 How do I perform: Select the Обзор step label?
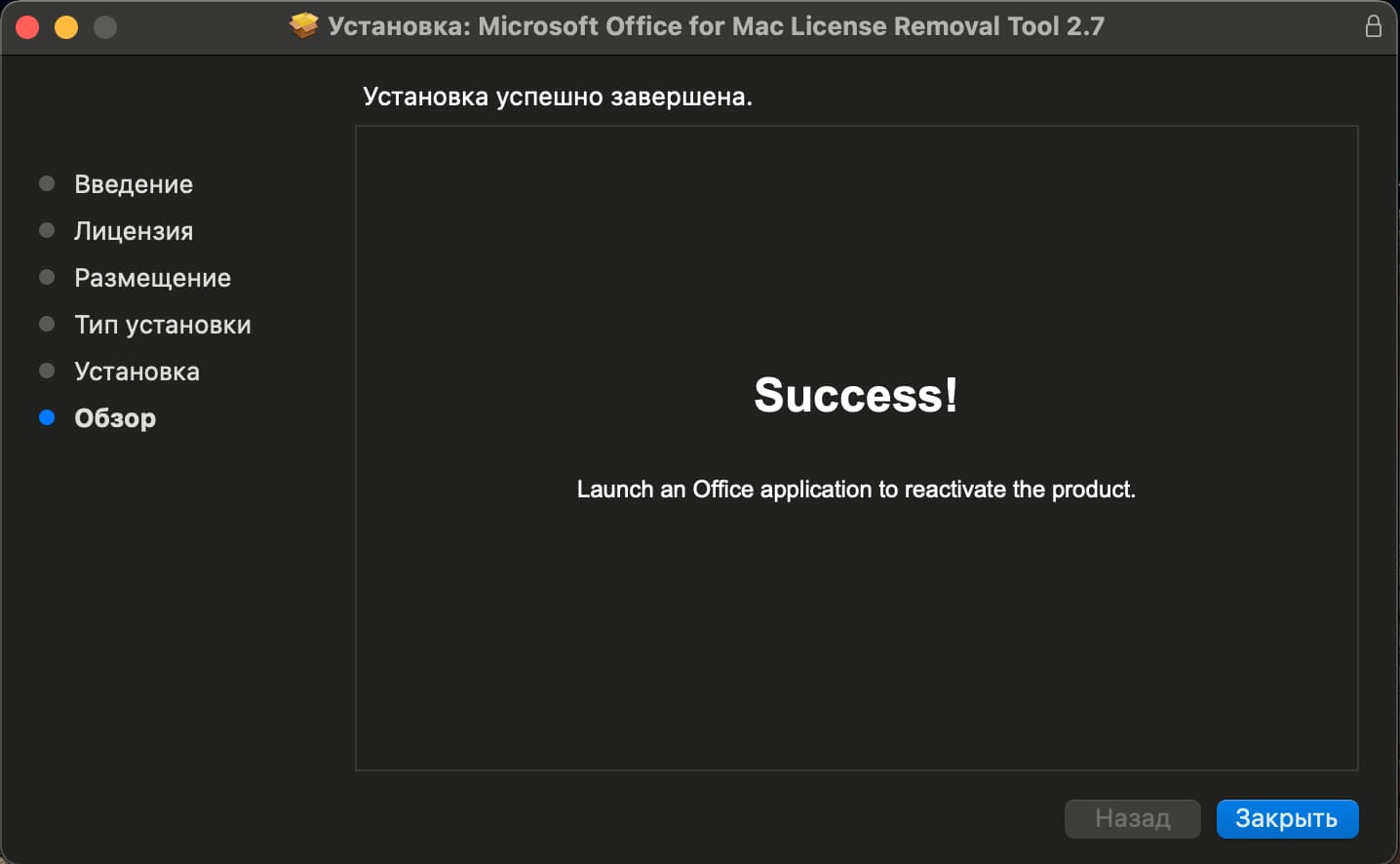(115, 418)
